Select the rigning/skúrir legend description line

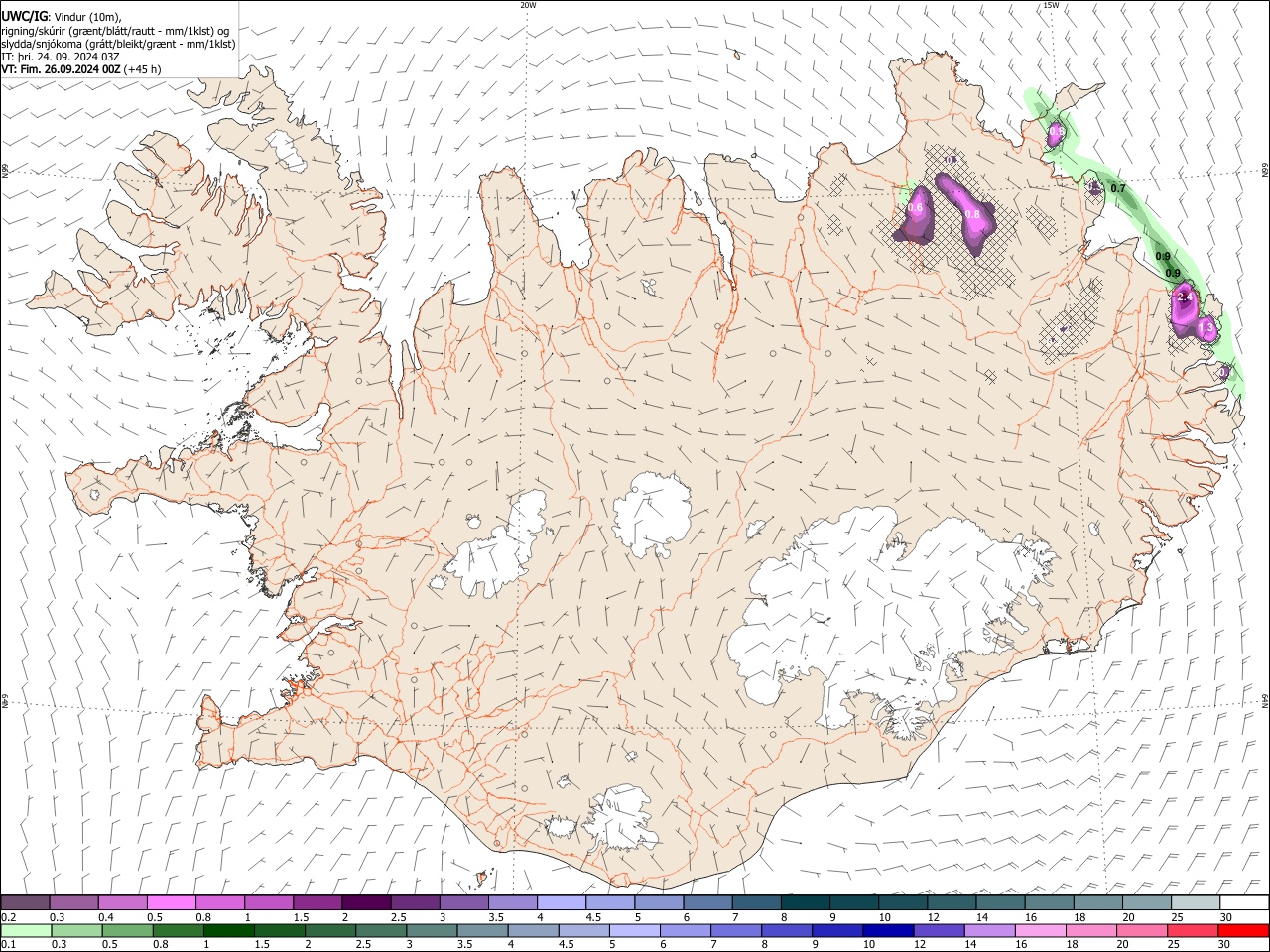(x=115, y=30)
